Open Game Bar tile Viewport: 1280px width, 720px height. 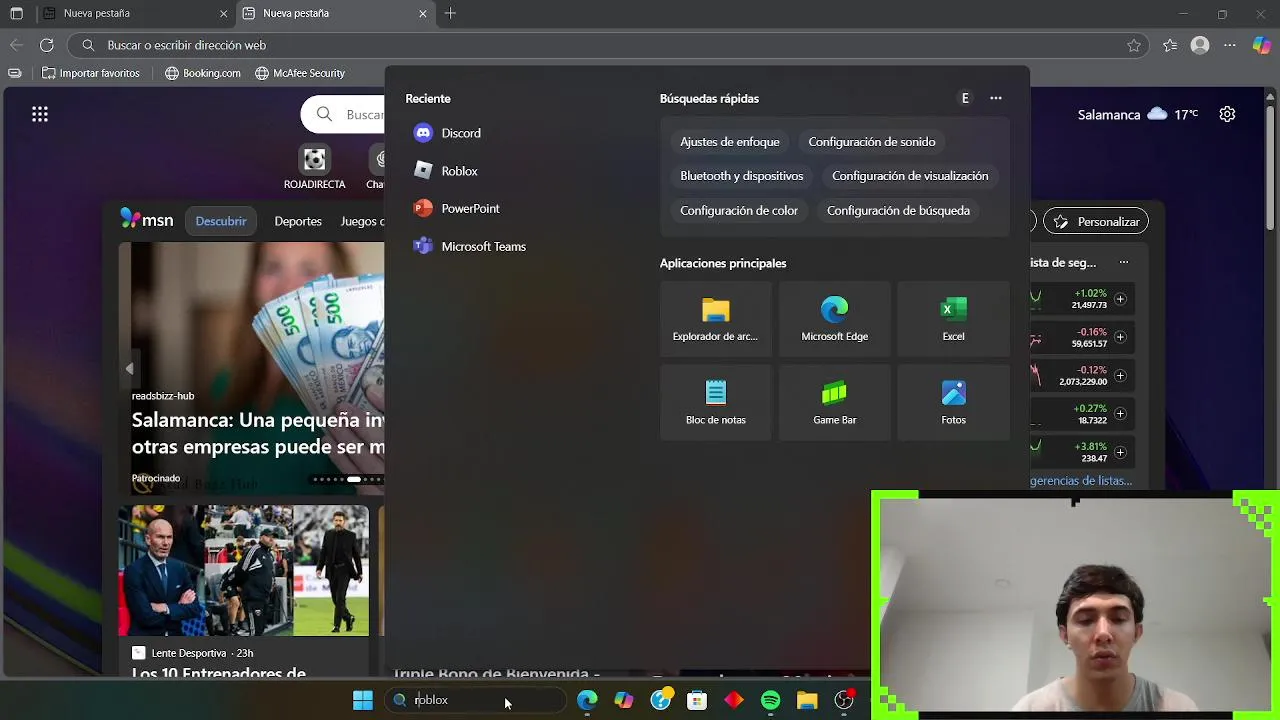(x=834, y=402)
